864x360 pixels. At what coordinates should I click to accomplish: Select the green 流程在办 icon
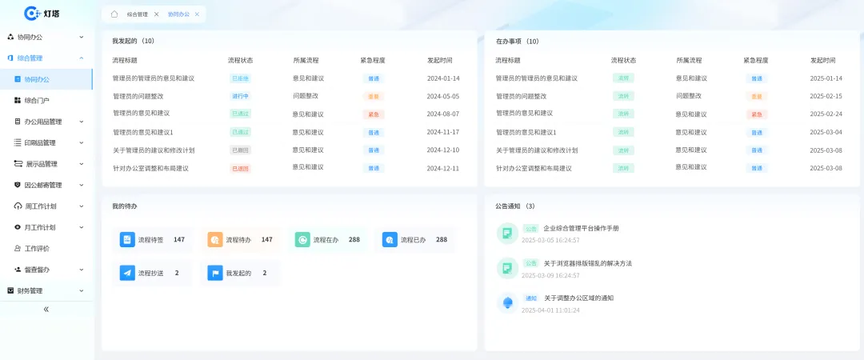pos(303,239)
